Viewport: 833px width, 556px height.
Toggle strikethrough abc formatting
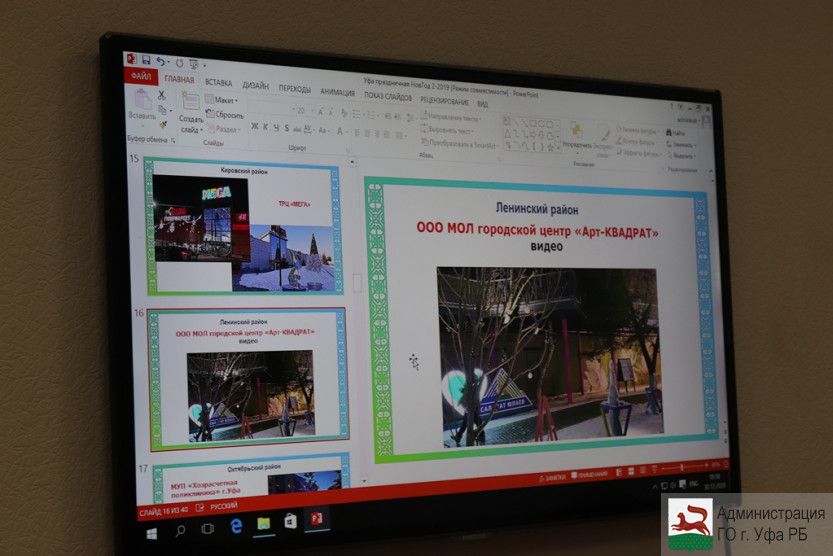coord(298,129)
